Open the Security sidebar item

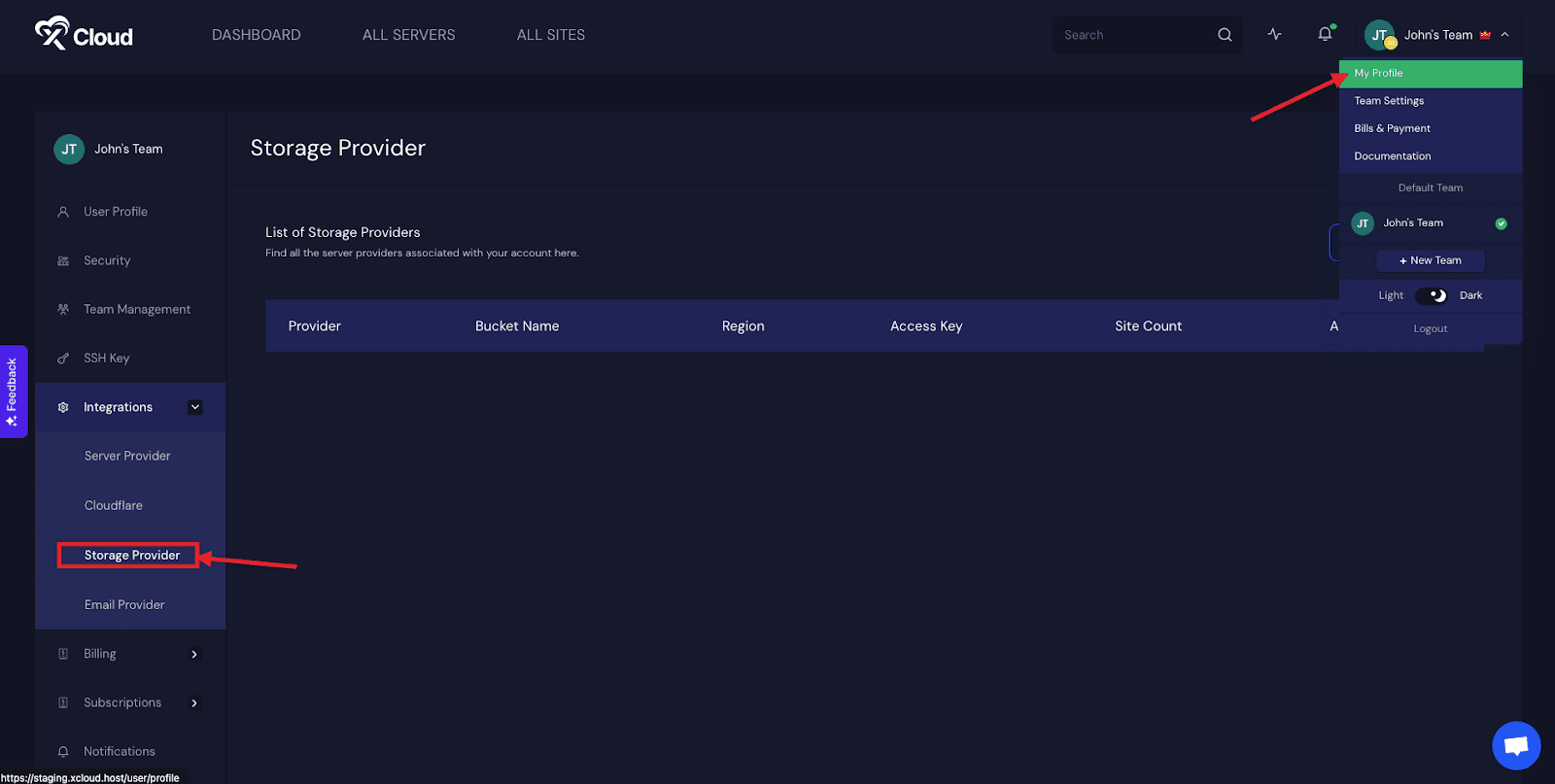point(107,260)
